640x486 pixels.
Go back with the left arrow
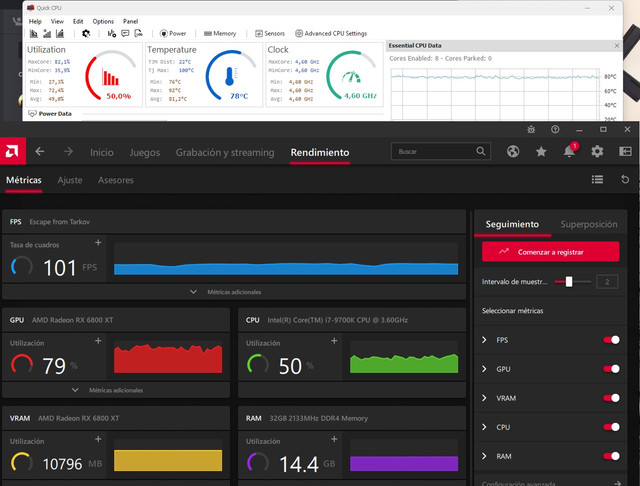40,152
